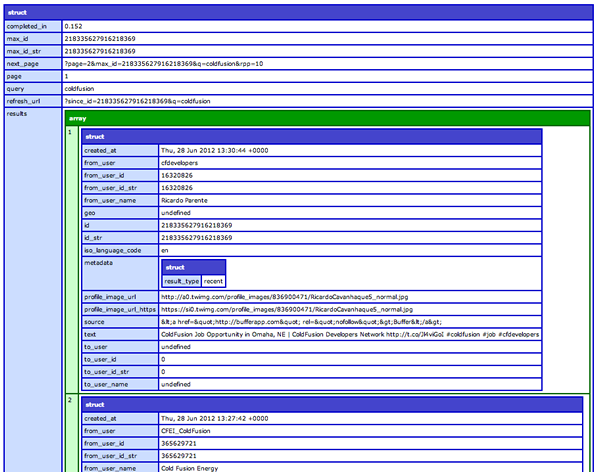Click the ColdFusion Job Opportunity tweet text
Viewport: 598px width, 472px height.
point(350,335)
